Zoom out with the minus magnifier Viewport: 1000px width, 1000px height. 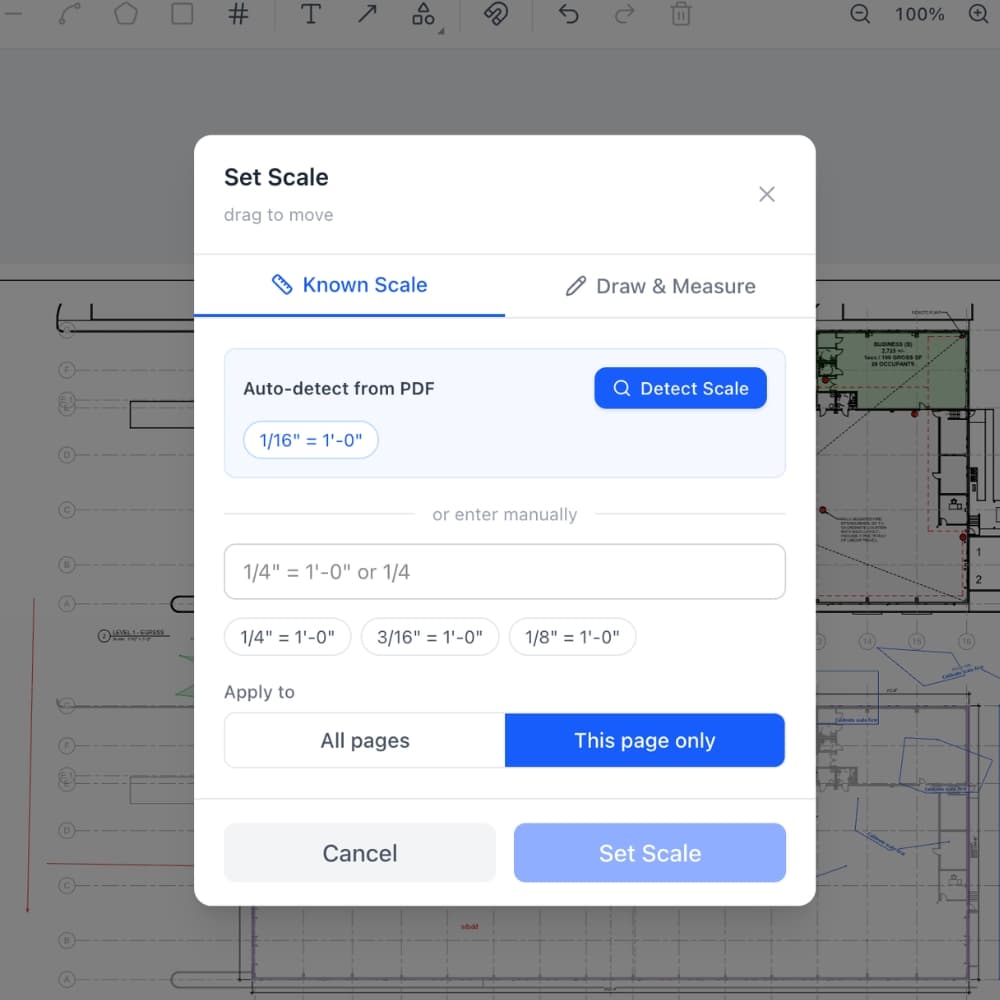[x=860, y=15]
